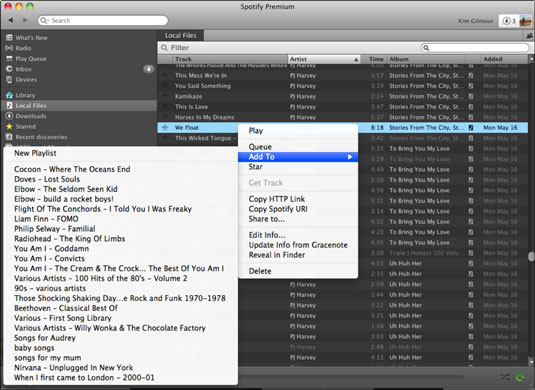
Task: Add to Liam Finn - FOMO playlist
Action: click(x=120, y=219)
